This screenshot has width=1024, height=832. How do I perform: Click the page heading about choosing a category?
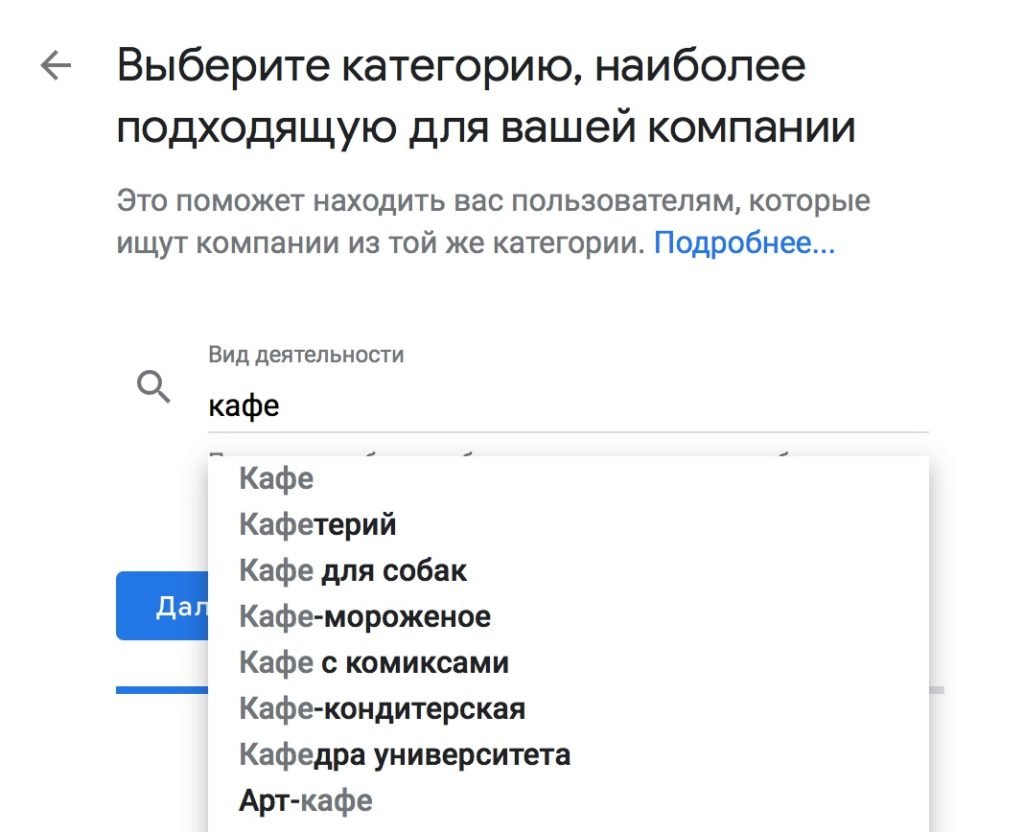[x=460, y=92]
